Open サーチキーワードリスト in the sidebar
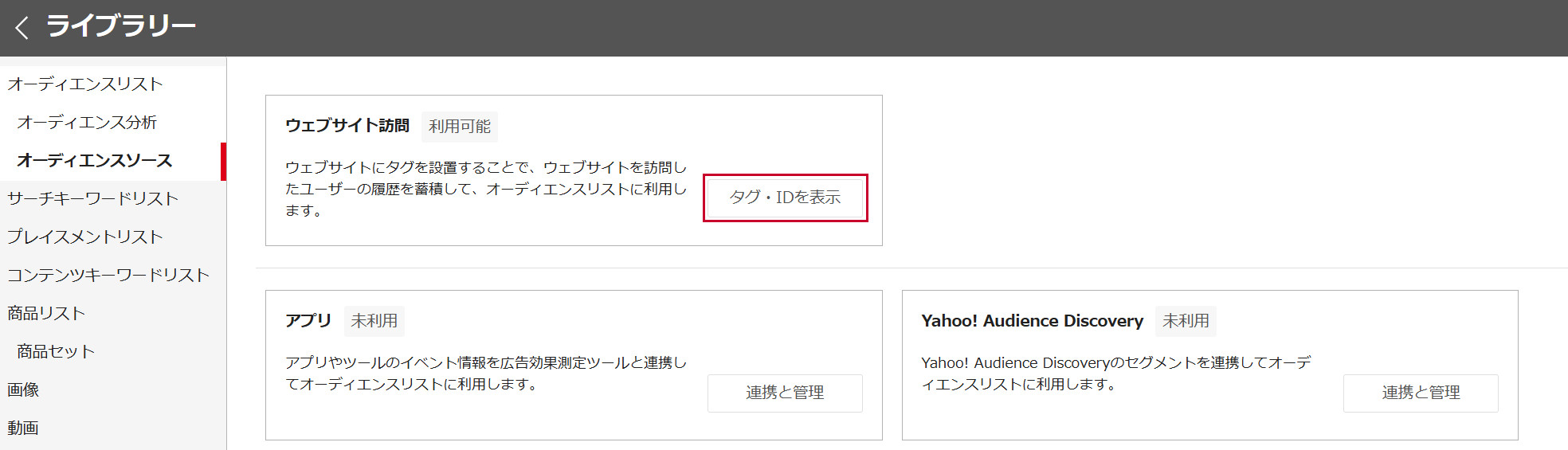Viewport: 1568px width, 450px height. tap(93, 199)
